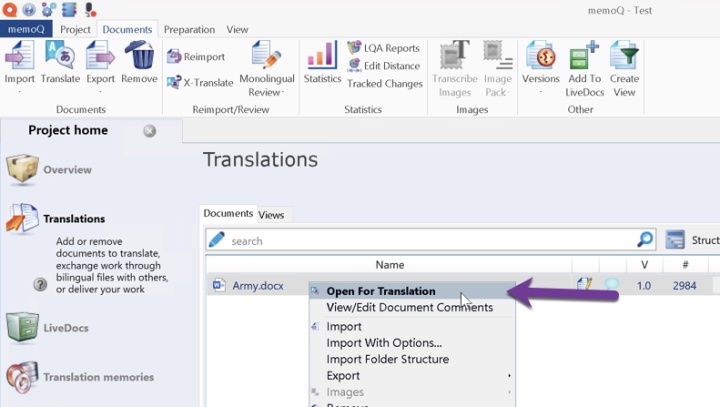Open the Export dropdown arrow in ribbon
Image resolution: width=720 pixels, height=407 pixels.
101,93
